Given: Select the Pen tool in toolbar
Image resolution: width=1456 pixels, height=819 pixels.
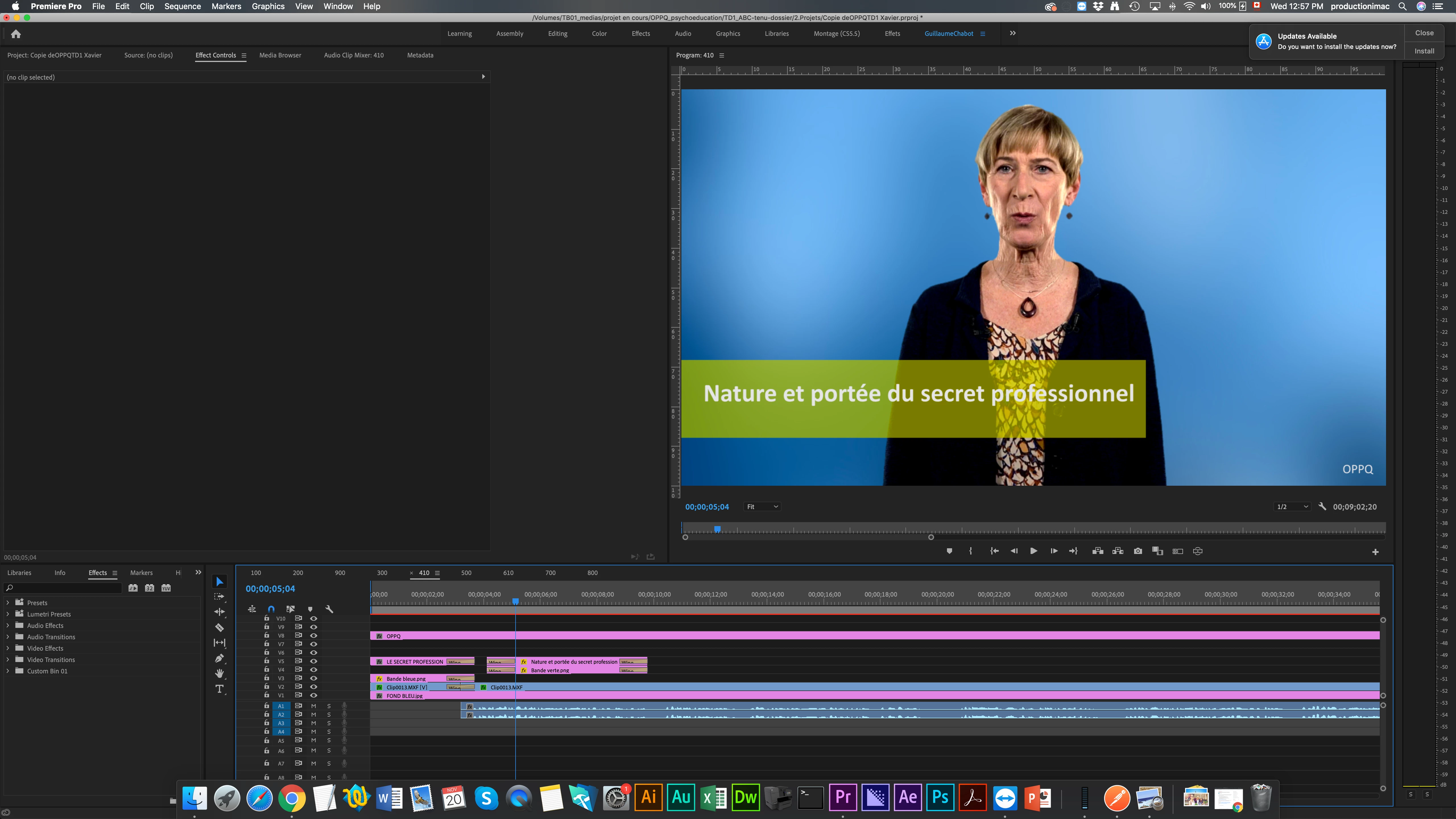Looking at the screenshot, I should click(x=219, y=658).
